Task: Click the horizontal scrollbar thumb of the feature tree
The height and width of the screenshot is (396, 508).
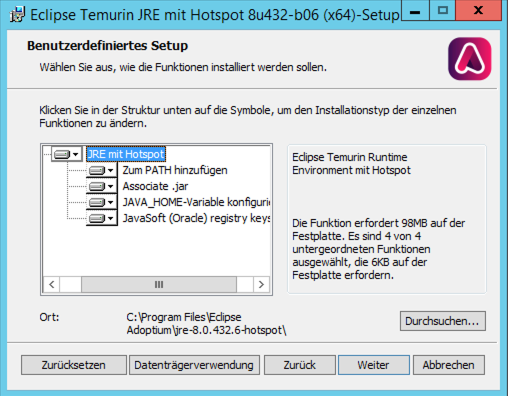Action: click(x=159, y=285)
